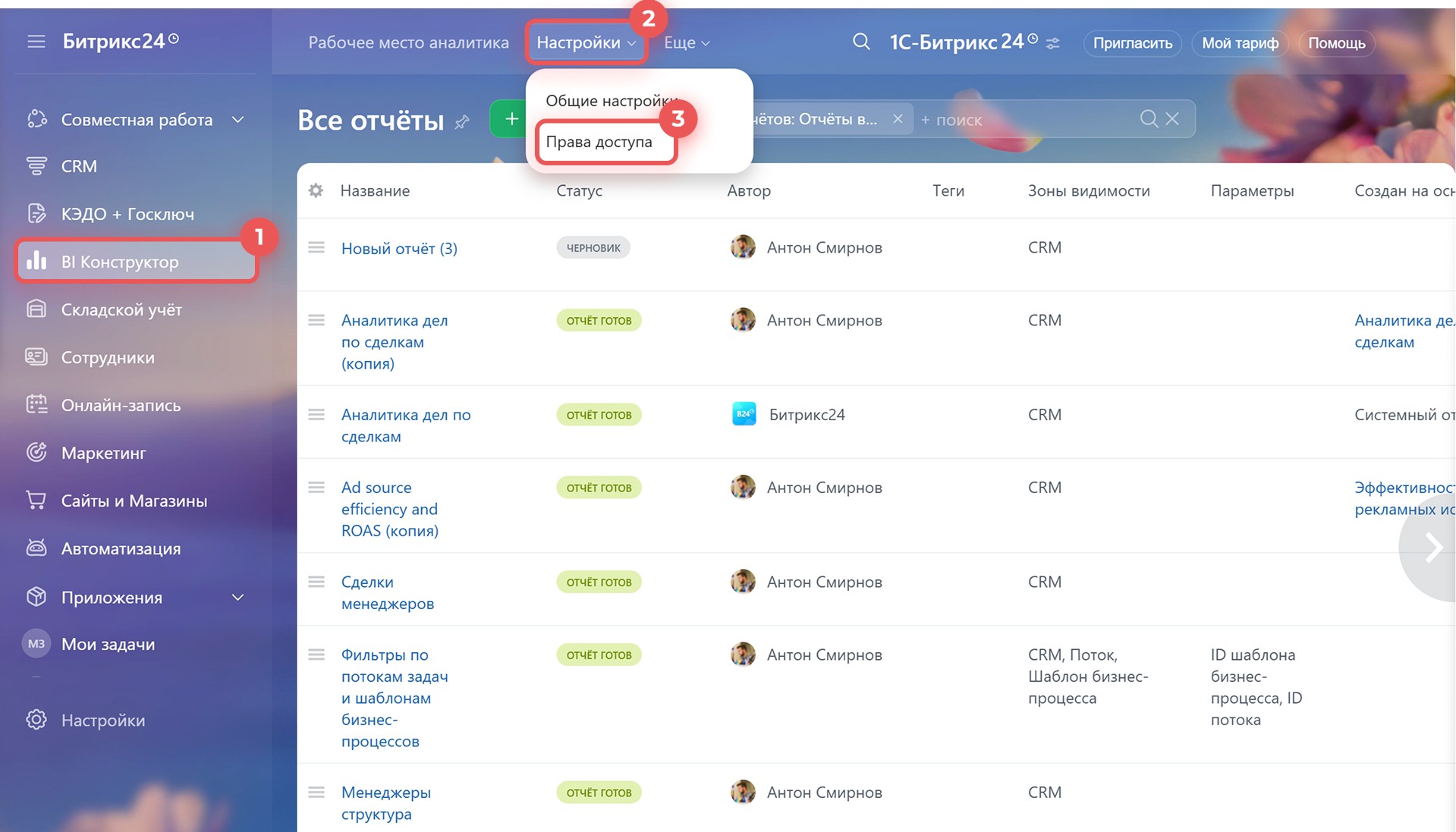
Task: Click the right arrow to scroll the table
Action: 1432,547
